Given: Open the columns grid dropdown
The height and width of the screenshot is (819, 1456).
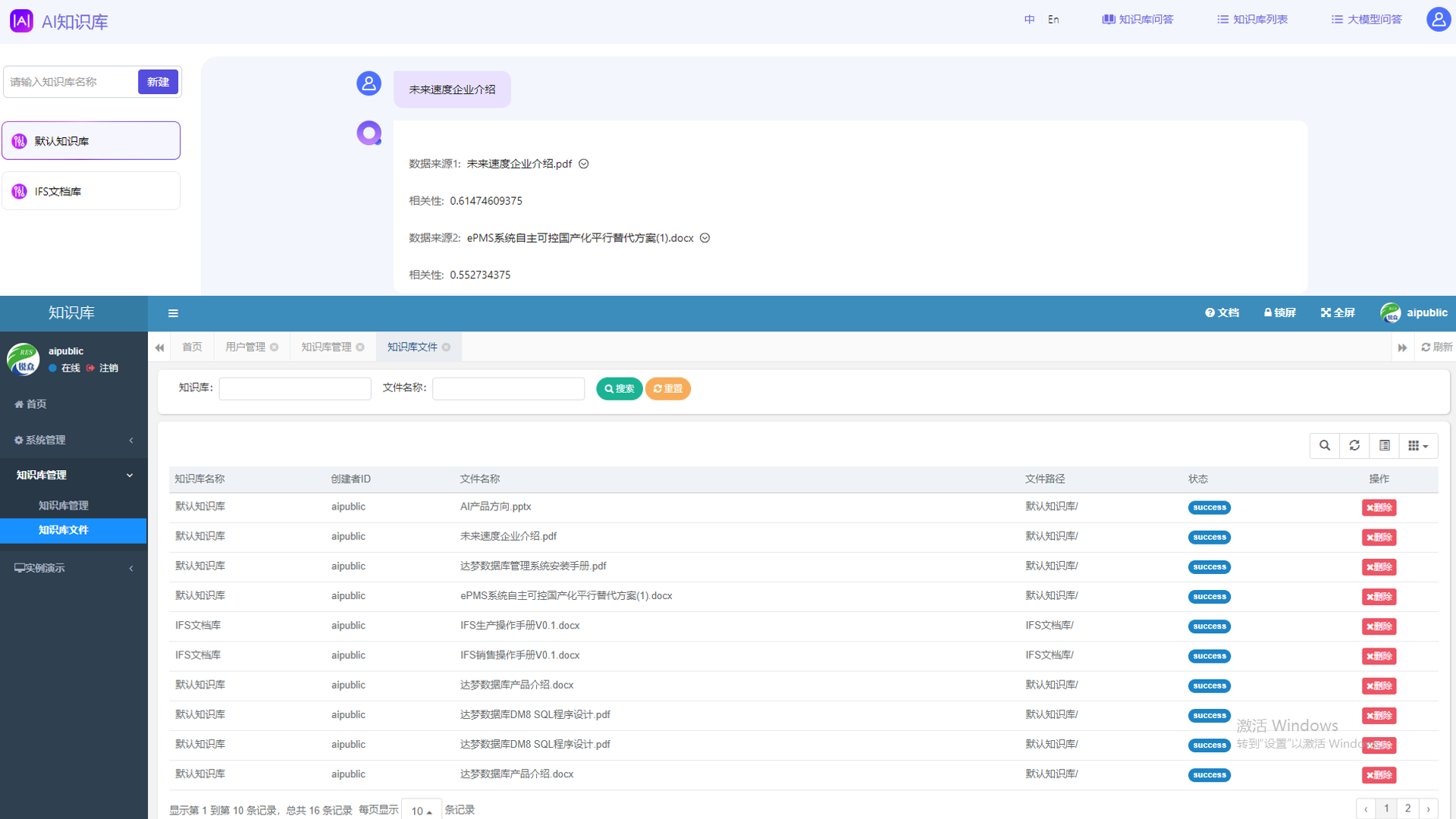Looking at the screenshot, I should point(1417,446).
